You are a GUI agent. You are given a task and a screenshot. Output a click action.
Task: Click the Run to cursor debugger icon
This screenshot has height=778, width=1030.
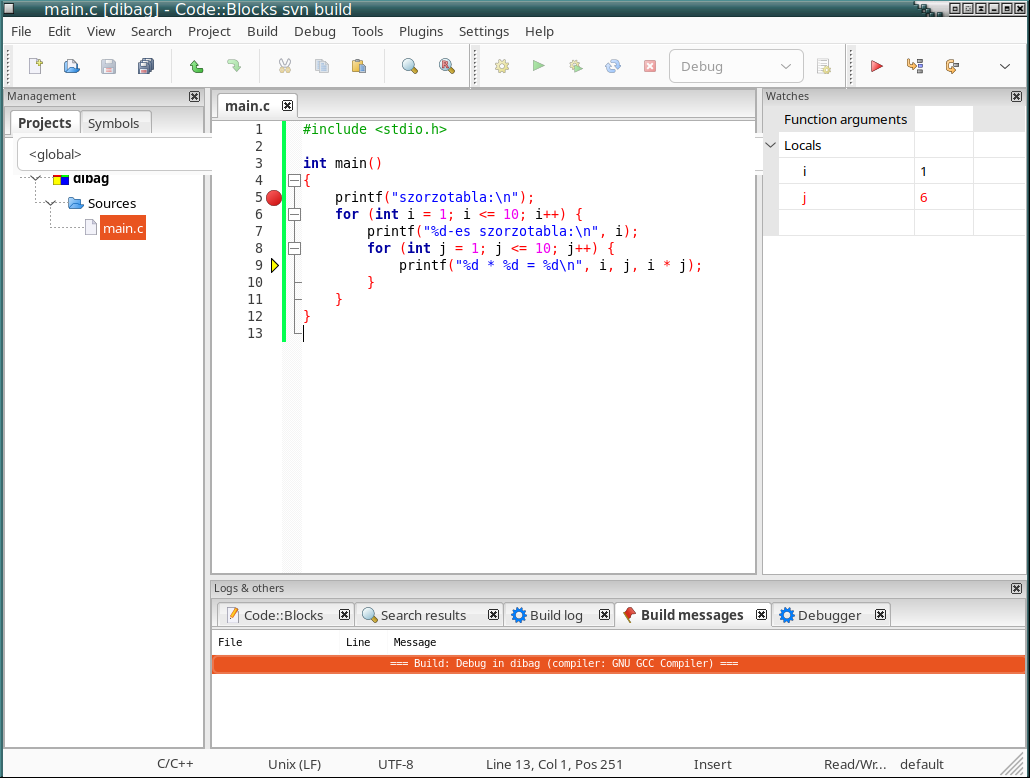[x=914, y=67]
